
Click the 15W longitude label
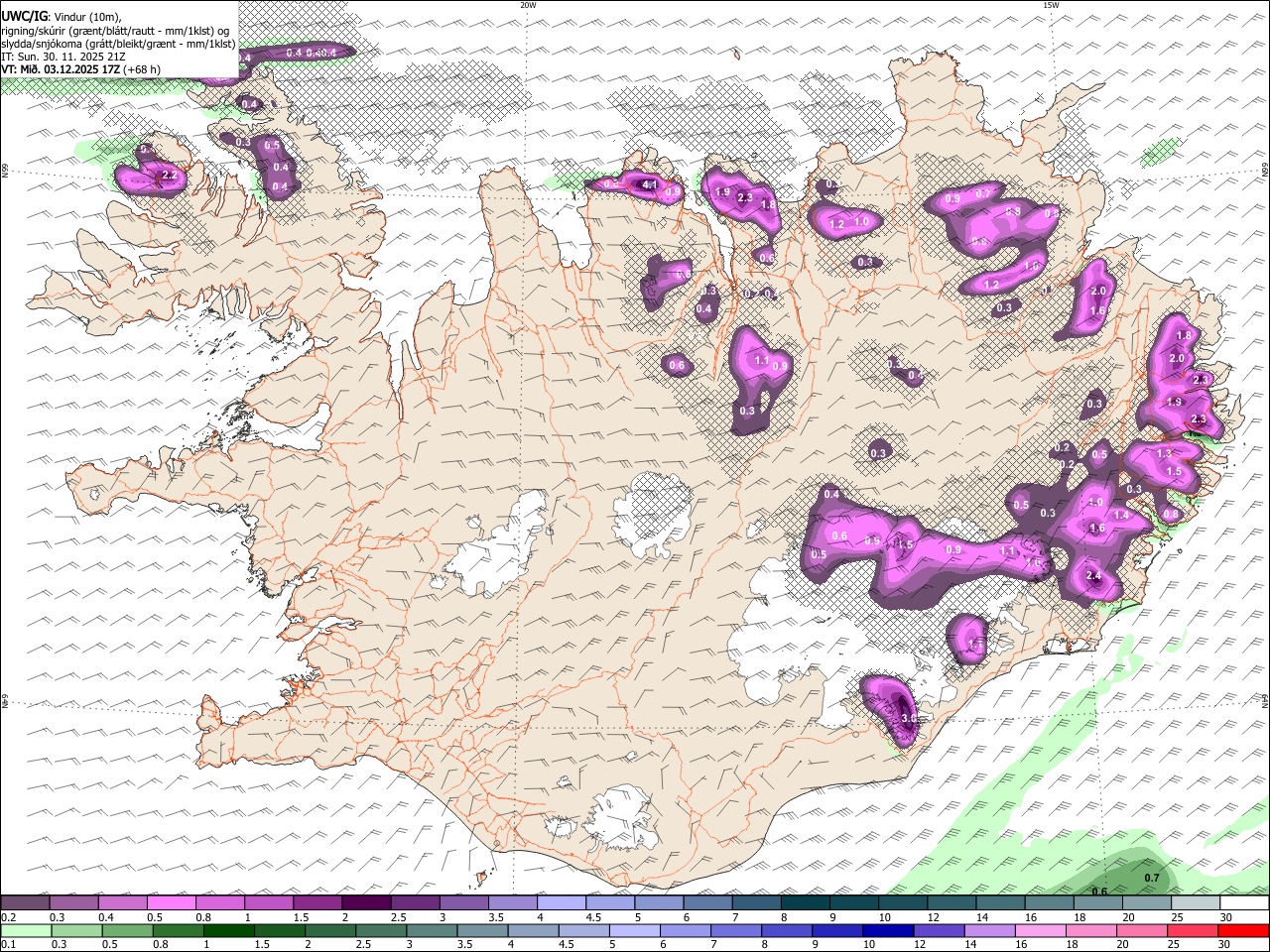(x=1051, y=5)
